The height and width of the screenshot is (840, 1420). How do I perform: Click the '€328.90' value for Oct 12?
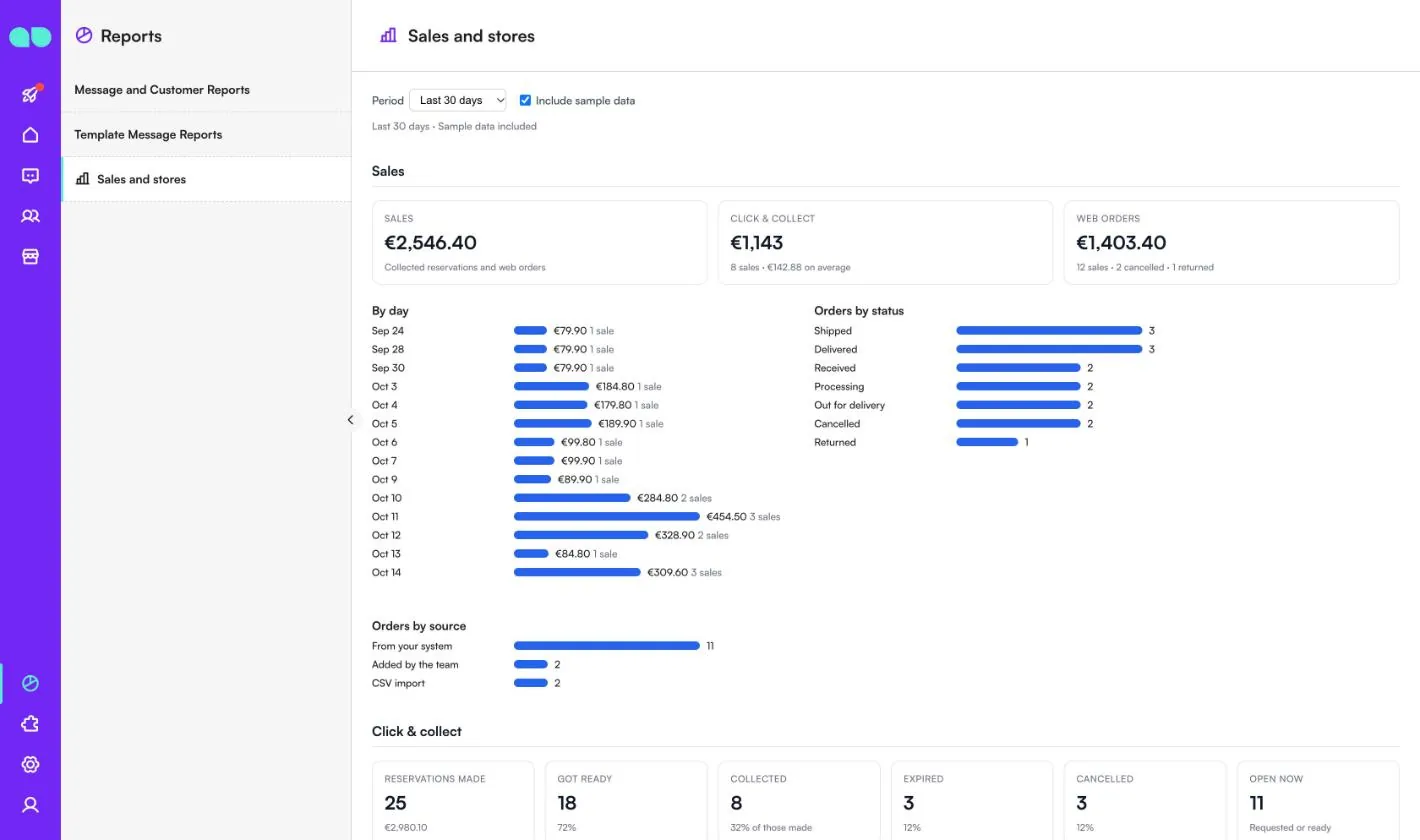click(674, 535)
